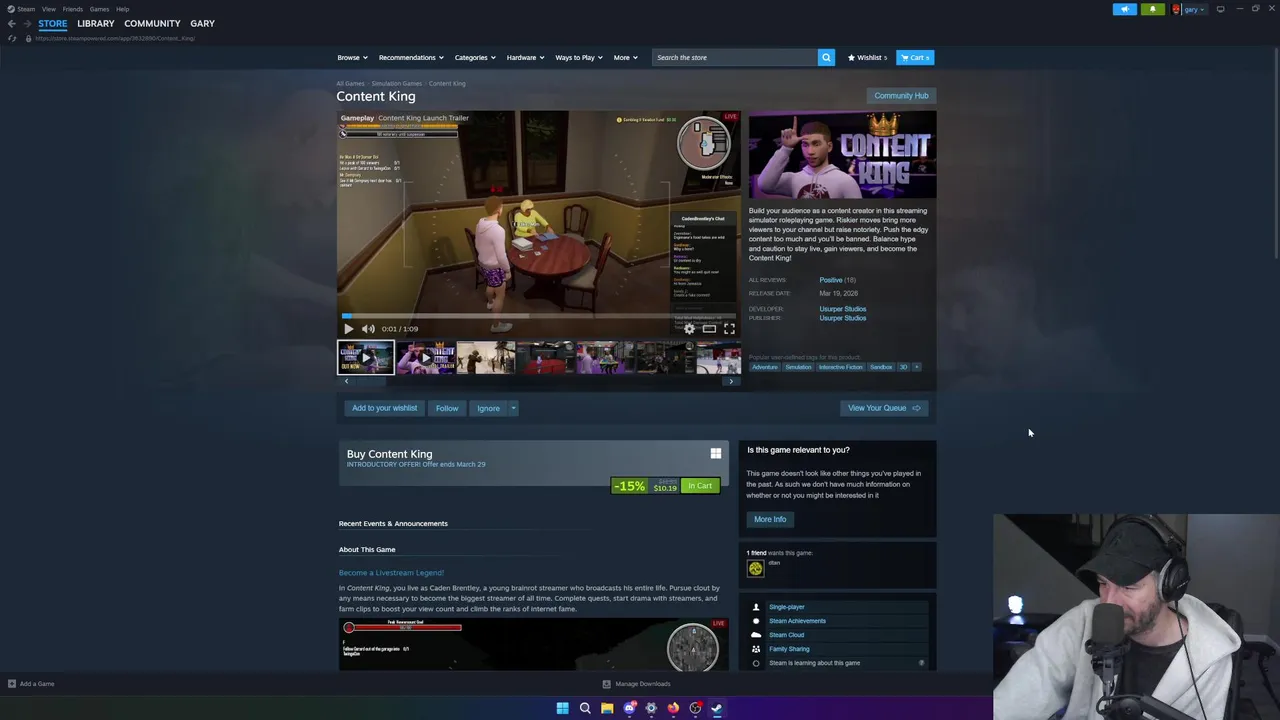Expand the Categories dropdown
The image size is (1280, 720).
click(x=475, y=57)
